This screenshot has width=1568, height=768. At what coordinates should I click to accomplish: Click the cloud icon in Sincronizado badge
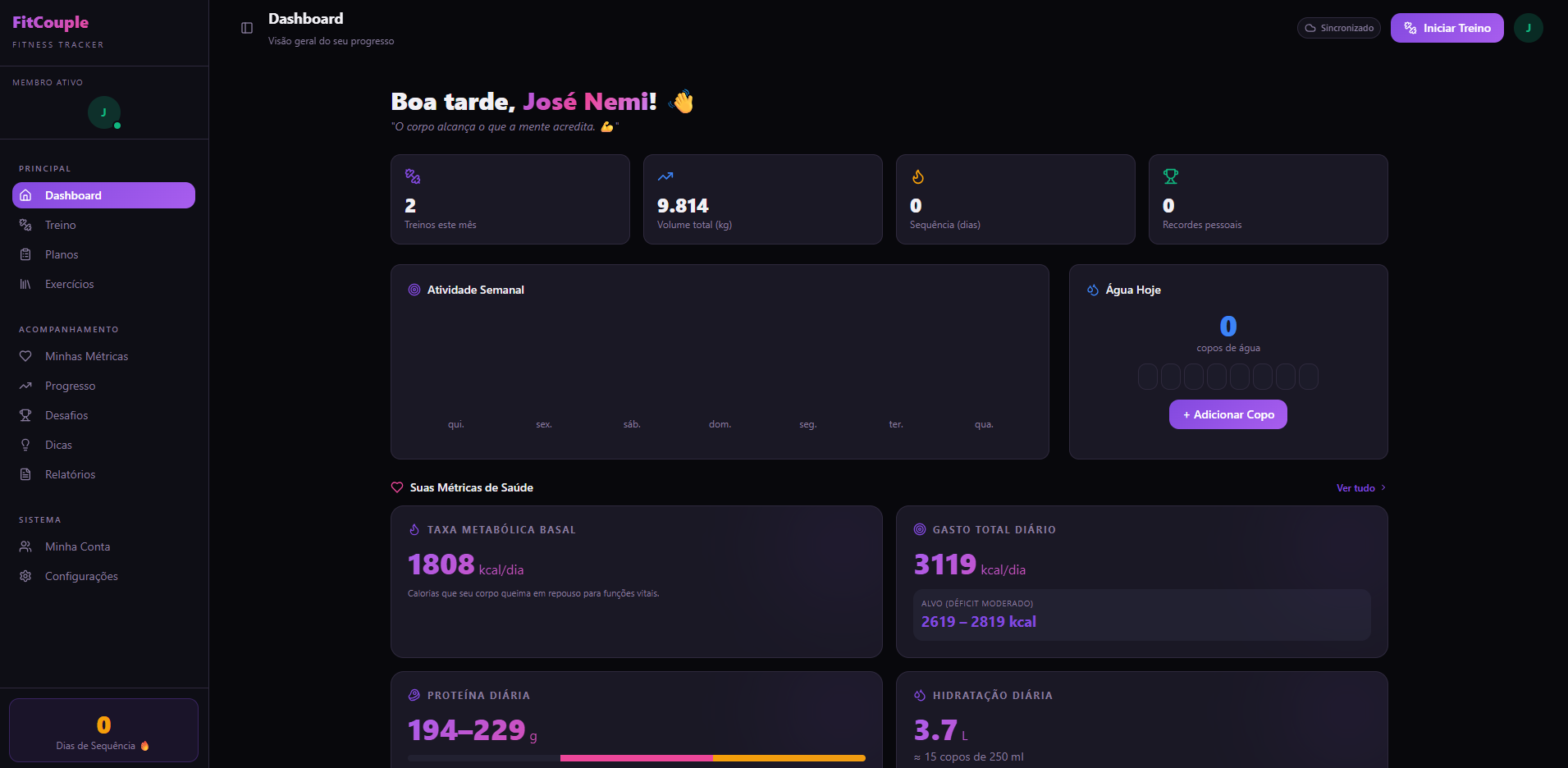point(1311,28)
